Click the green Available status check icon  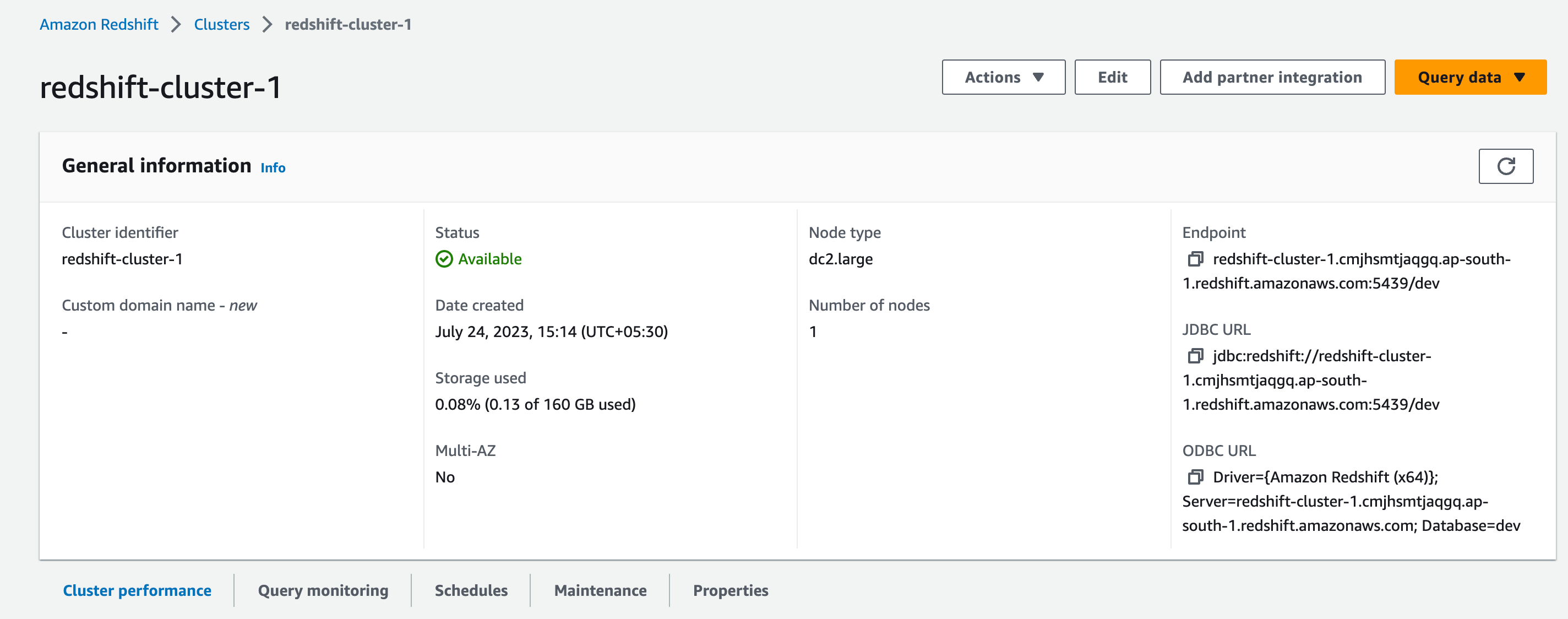pyautogui.click(x=444, y=259)
